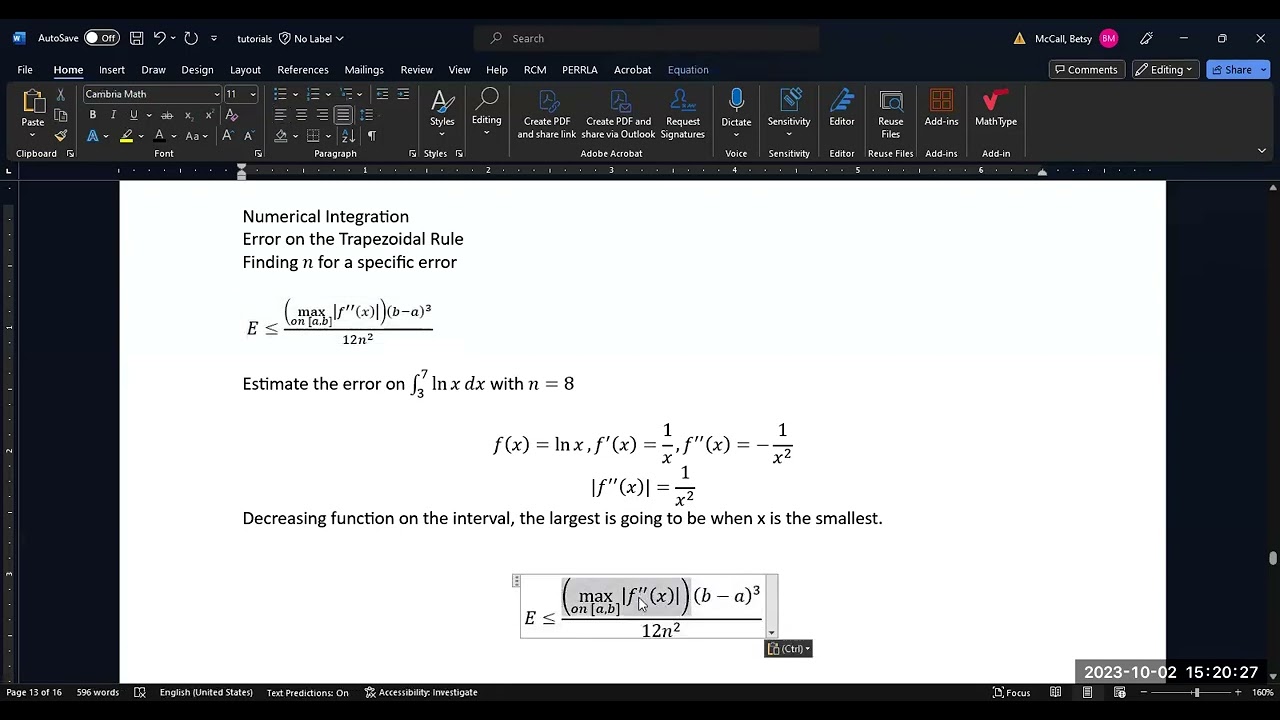The width and height of the screenshot is (1280, 720).
Task: Undo the last action
Action: pyautogui.click(x=159, y=38)
